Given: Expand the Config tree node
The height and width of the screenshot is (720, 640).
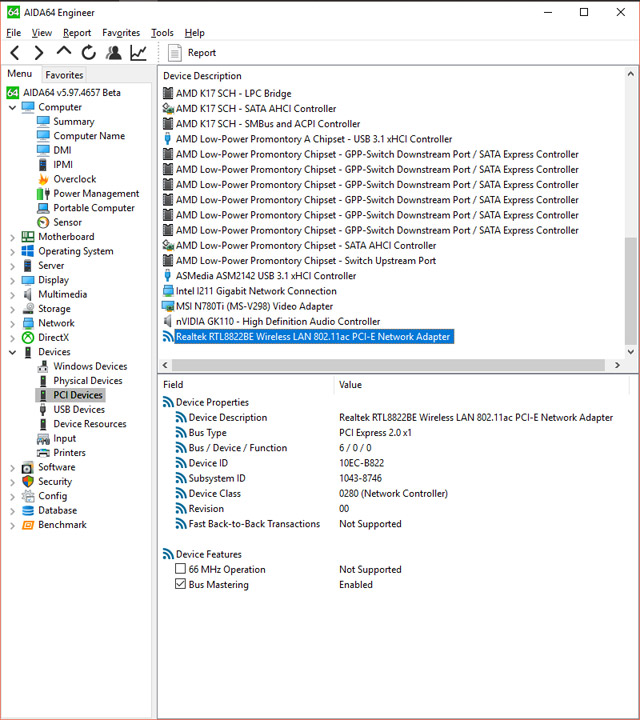Looking at the screenshot, I should (12, 497).
